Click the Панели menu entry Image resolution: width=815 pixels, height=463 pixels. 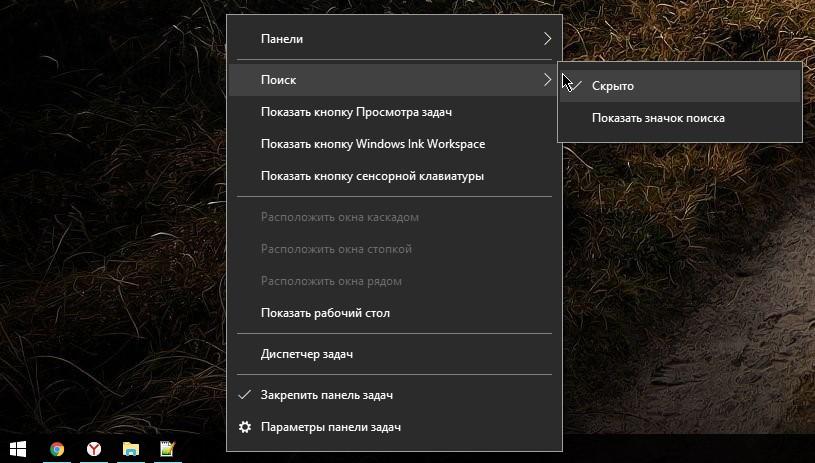click(282, 39)
